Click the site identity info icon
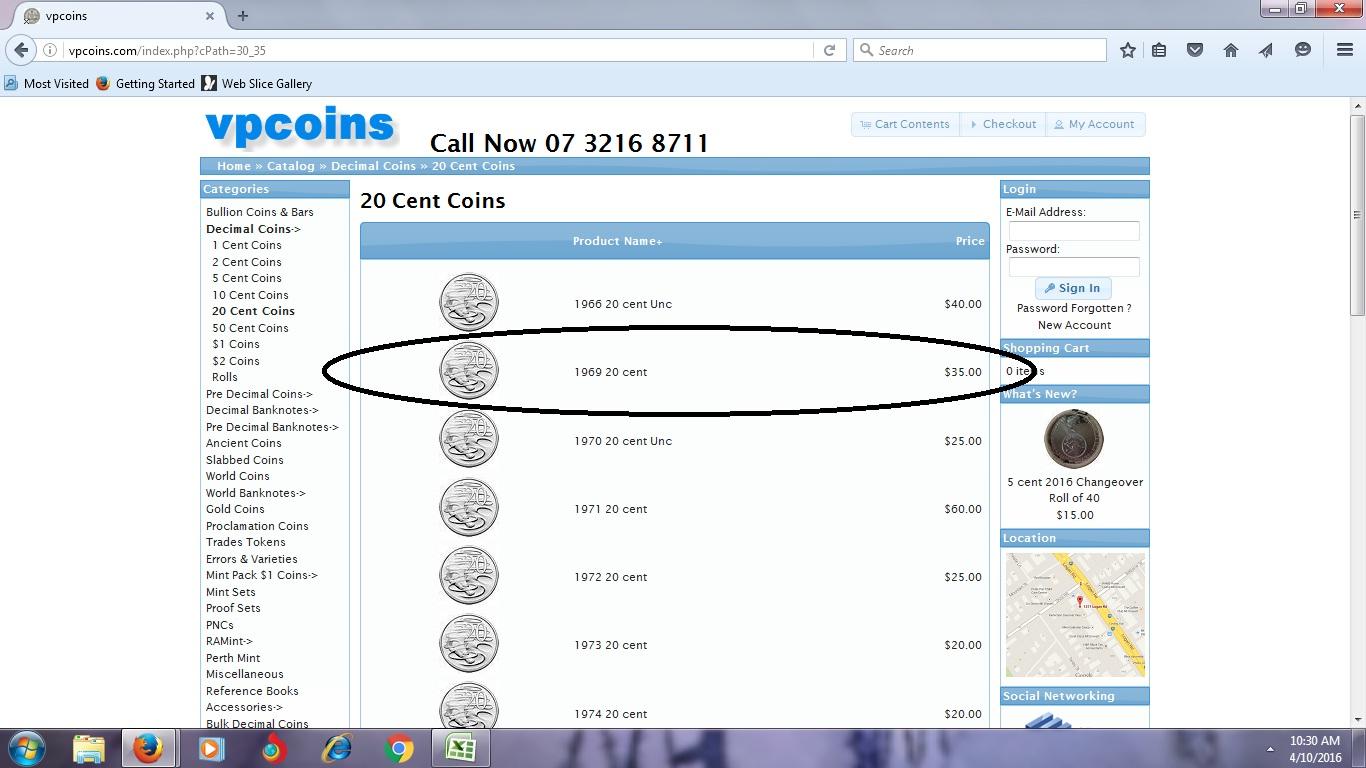 click(x=50, y=50)
